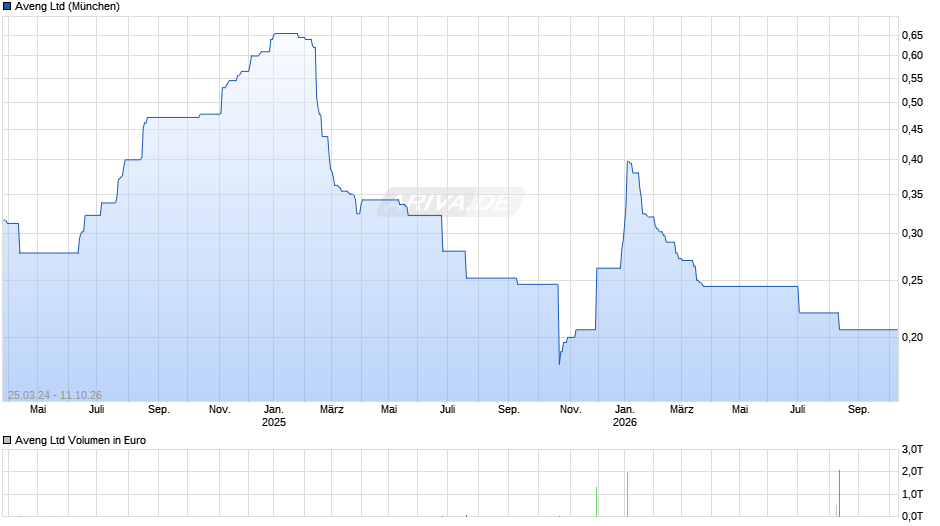
Task: Click the 0,65 price axis label
Action: (912, 36)
